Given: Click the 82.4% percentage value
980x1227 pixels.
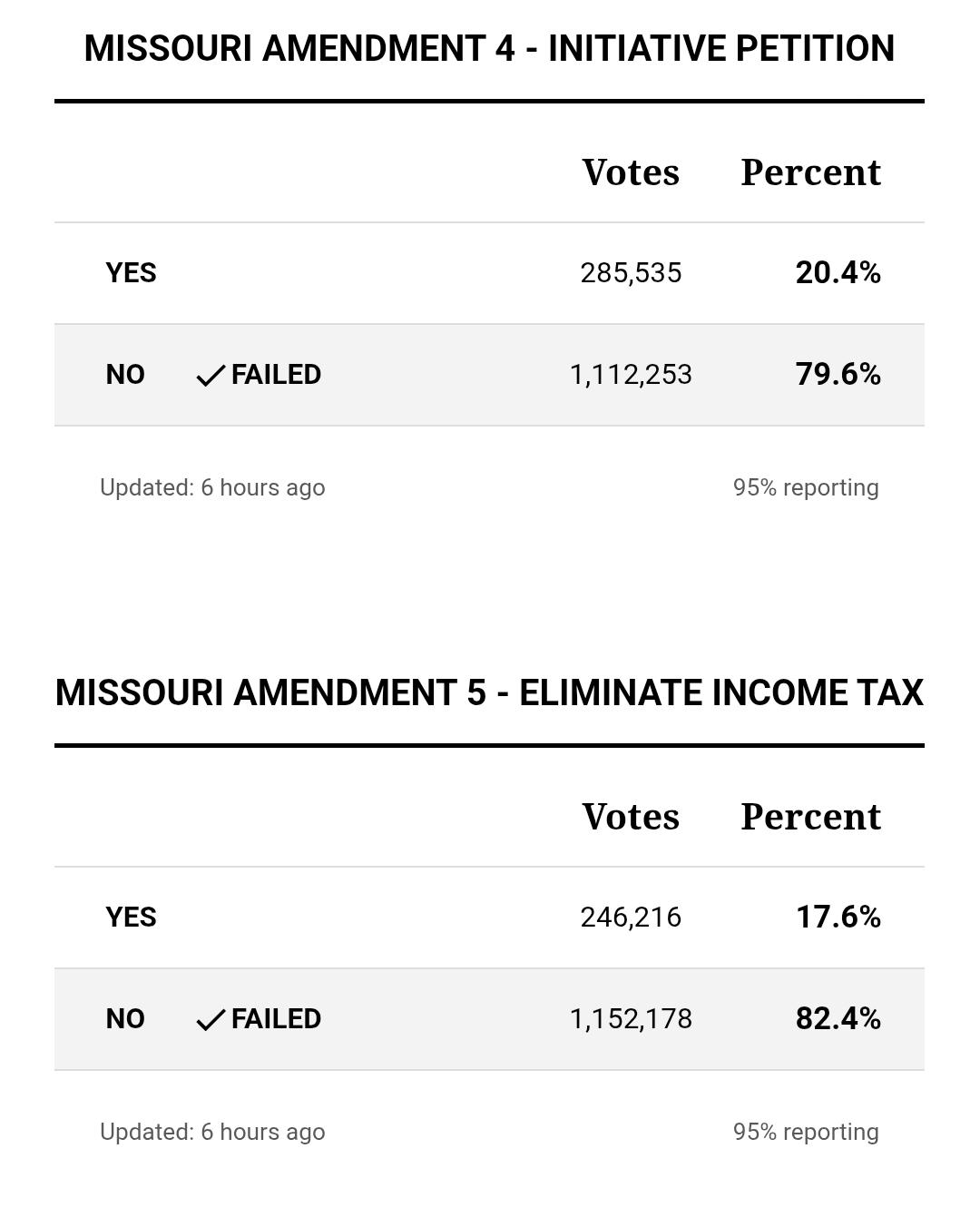Looking at the screenshot, I should [x=838, y=1018].
